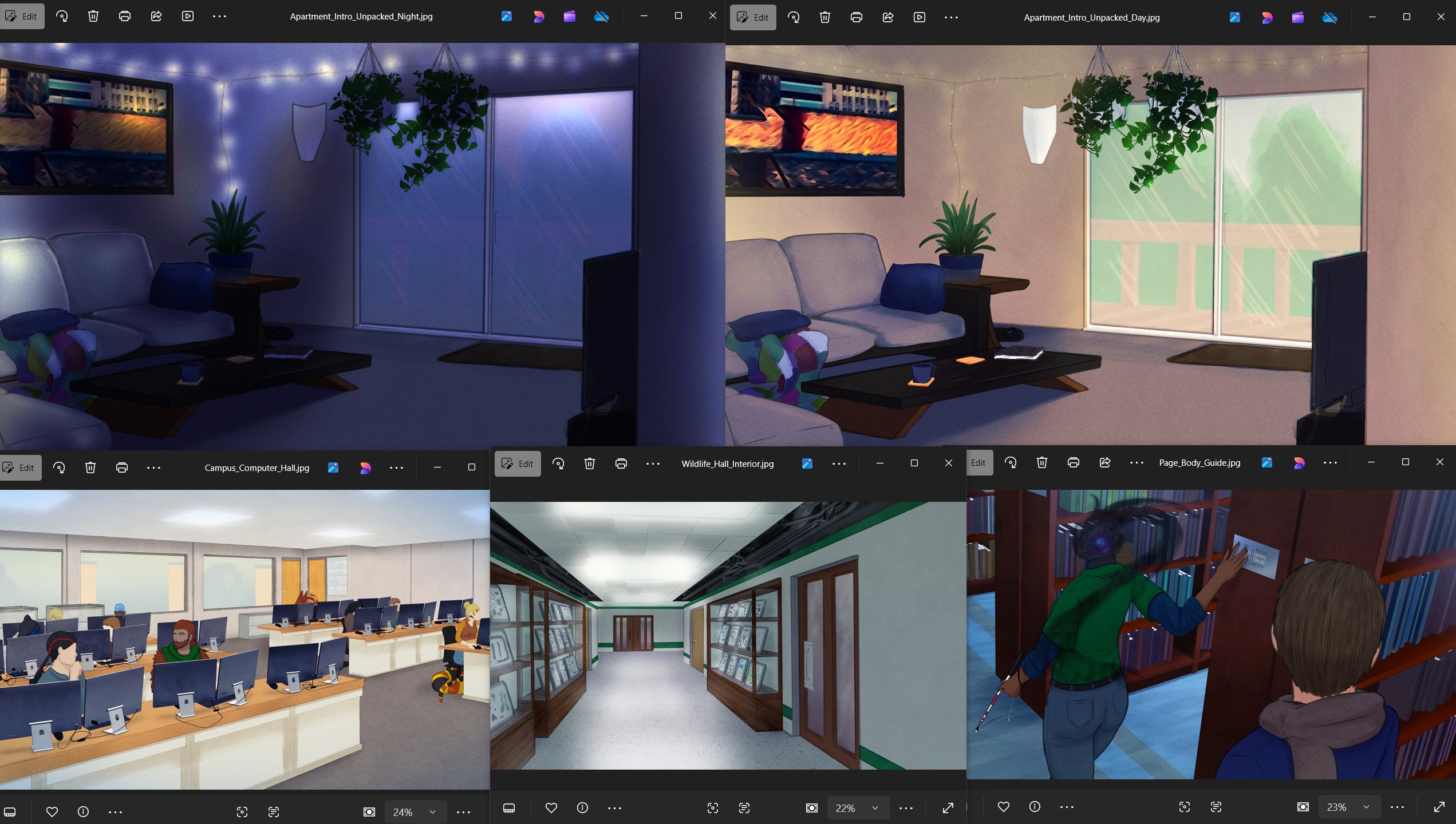Screen dimensions: 1456x824
Task: Open See more menu in Apartment Day window
Action: point(951,17)
